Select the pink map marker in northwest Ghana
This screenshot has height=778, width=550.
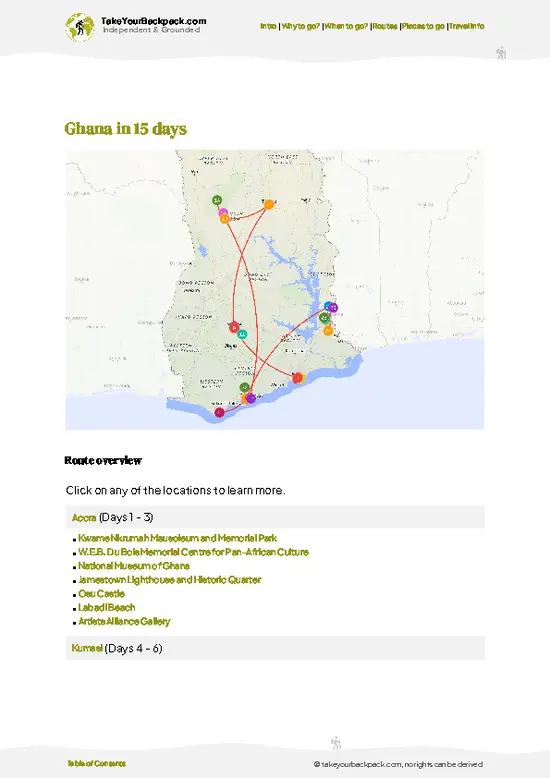tap(222, 212)
